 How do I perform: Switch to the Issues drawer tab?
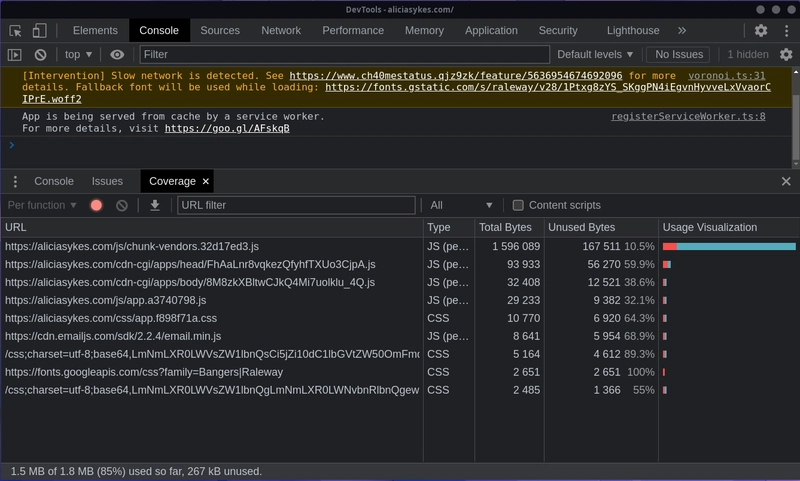[107, 181]
